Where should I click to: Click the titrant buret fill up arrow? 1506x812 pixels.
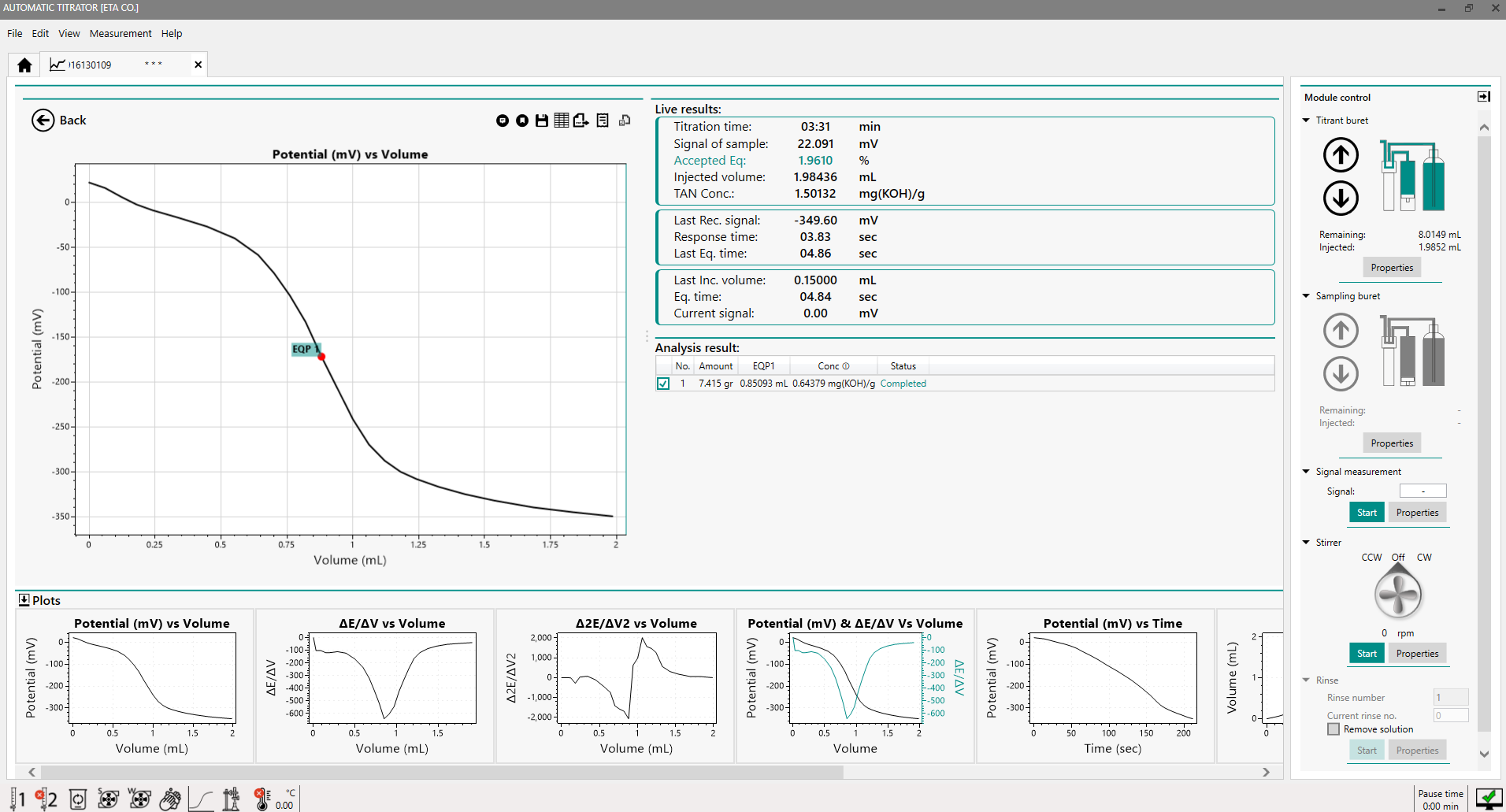point(1341,154)
